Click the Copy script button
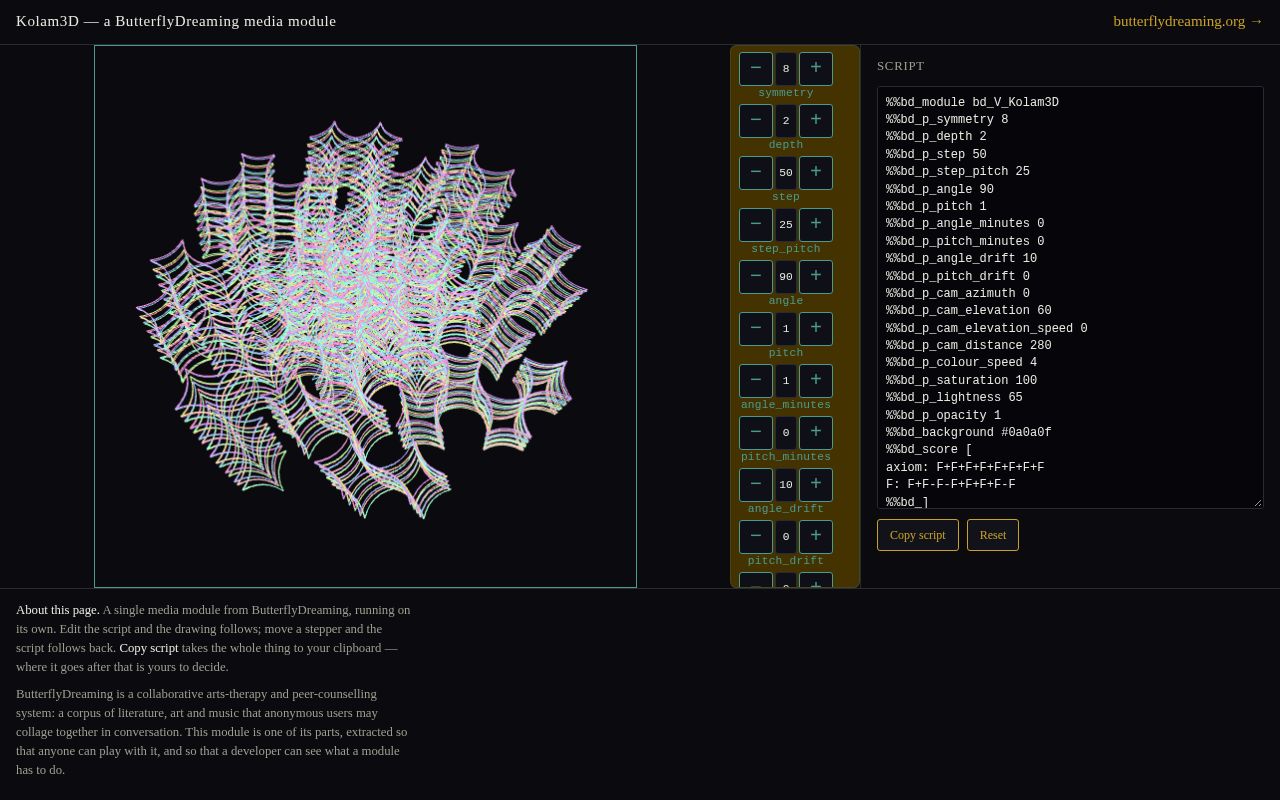Image resolution: width=1280 pixels, height=800 pixels. click(918, 535)
